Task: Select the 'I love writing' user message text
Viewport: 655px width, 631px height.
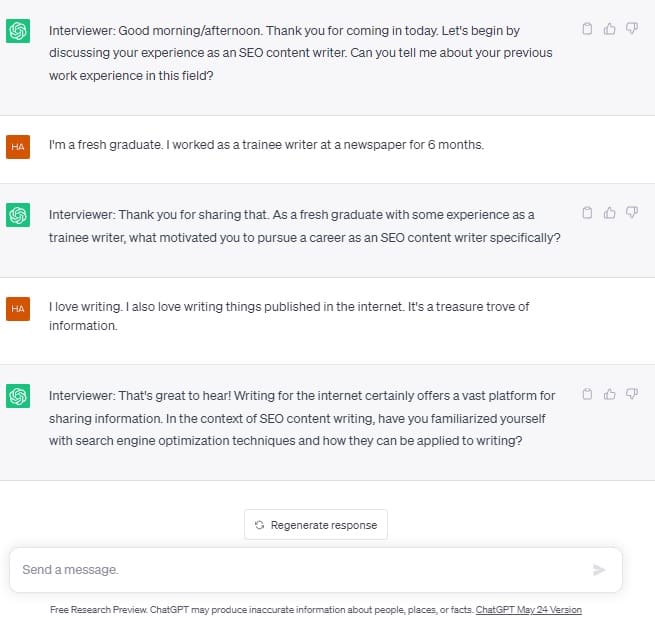Action: (289, 316)
